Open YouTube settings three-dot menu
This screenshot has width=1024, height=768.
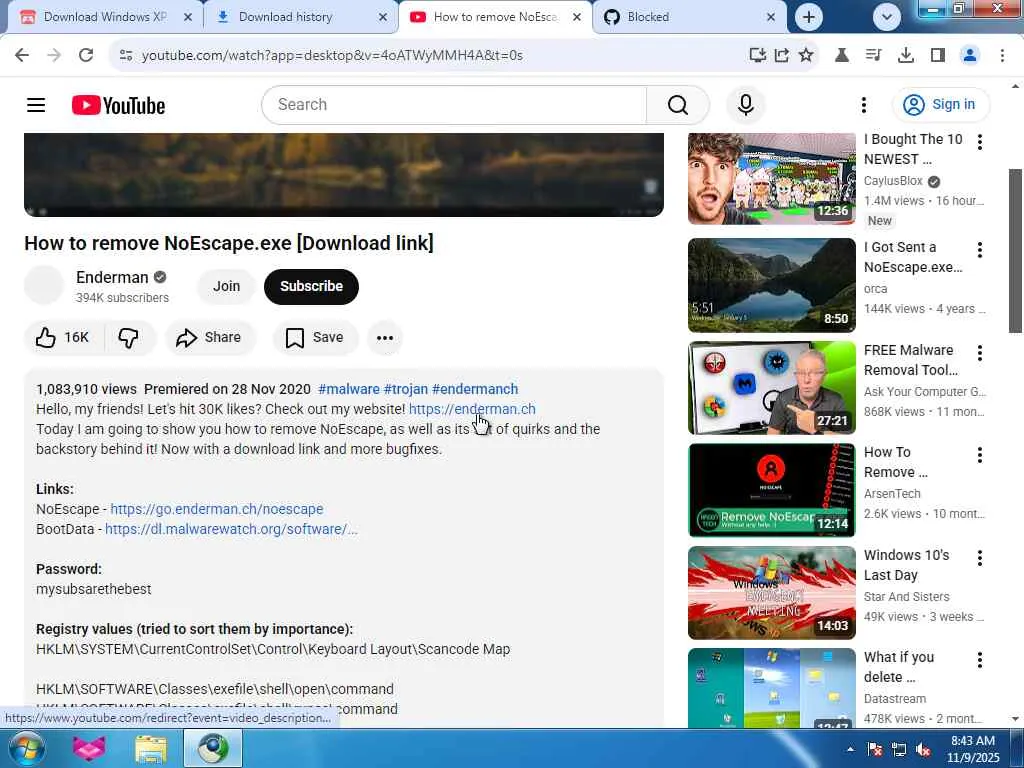pyautogui.click(x=863, y=104)
